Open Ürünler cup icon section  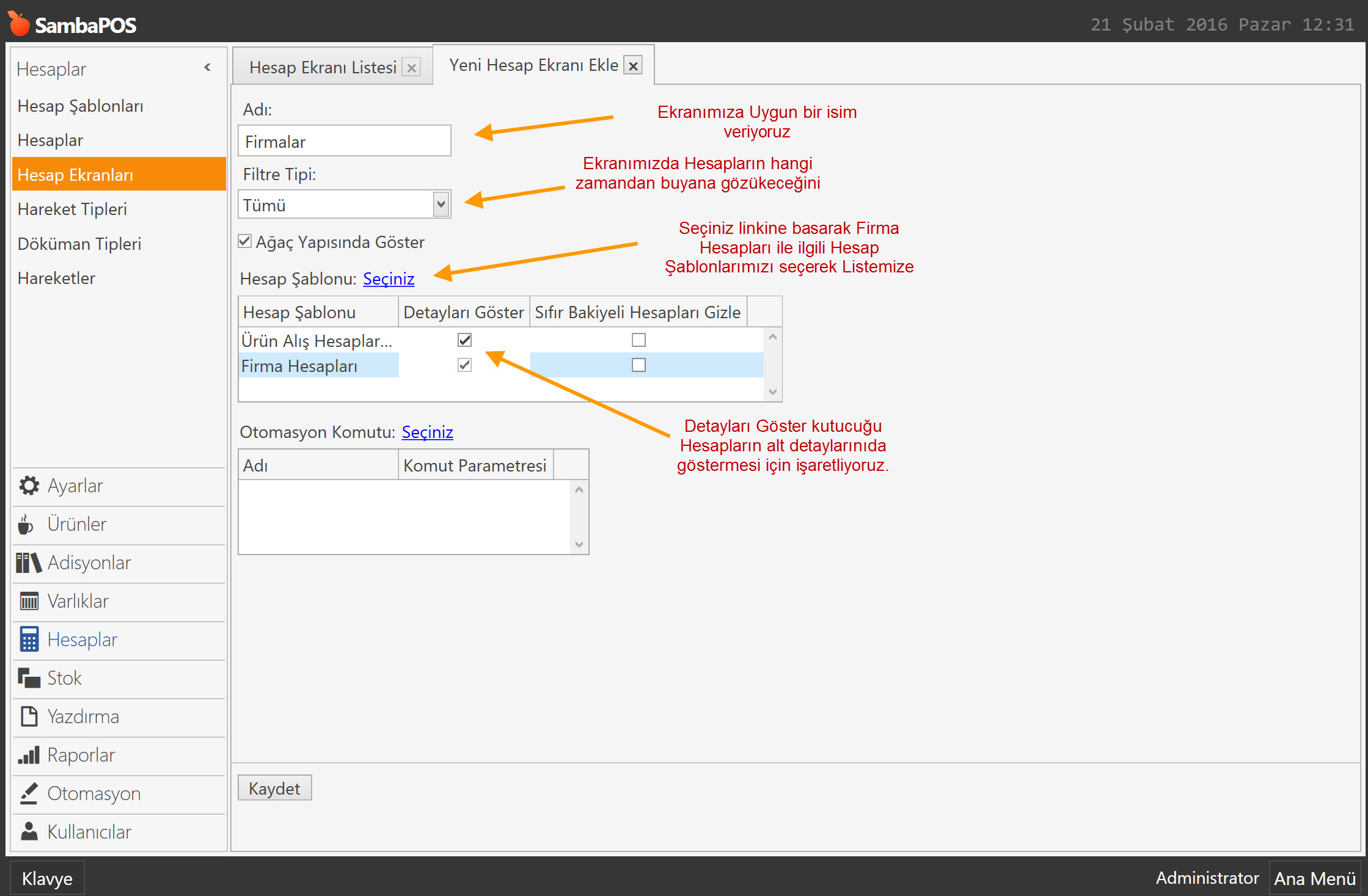click(x=26, y=524)
